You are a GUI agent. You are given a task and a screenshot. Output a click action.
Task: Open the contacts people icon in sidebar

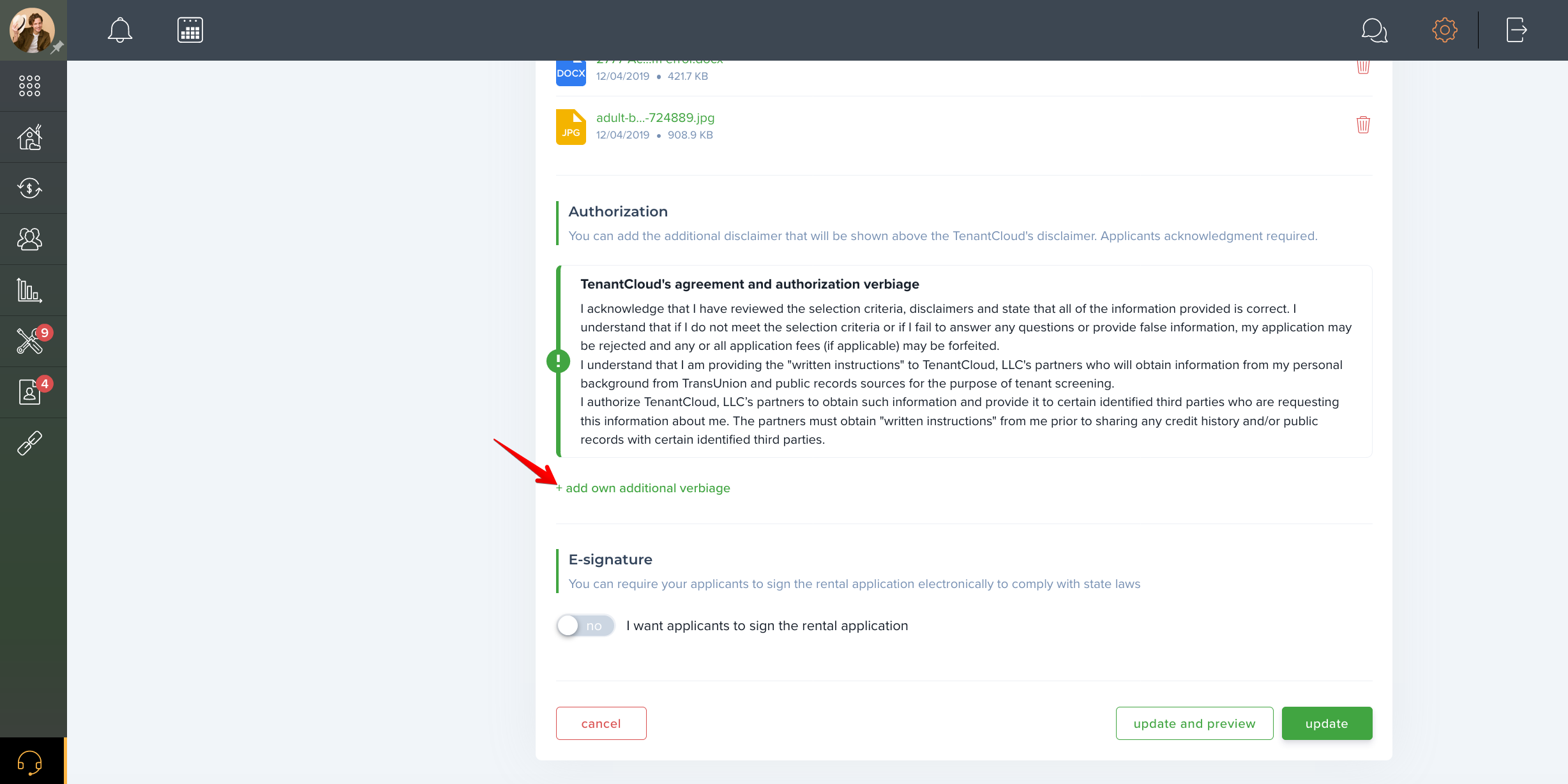[29, 239]
